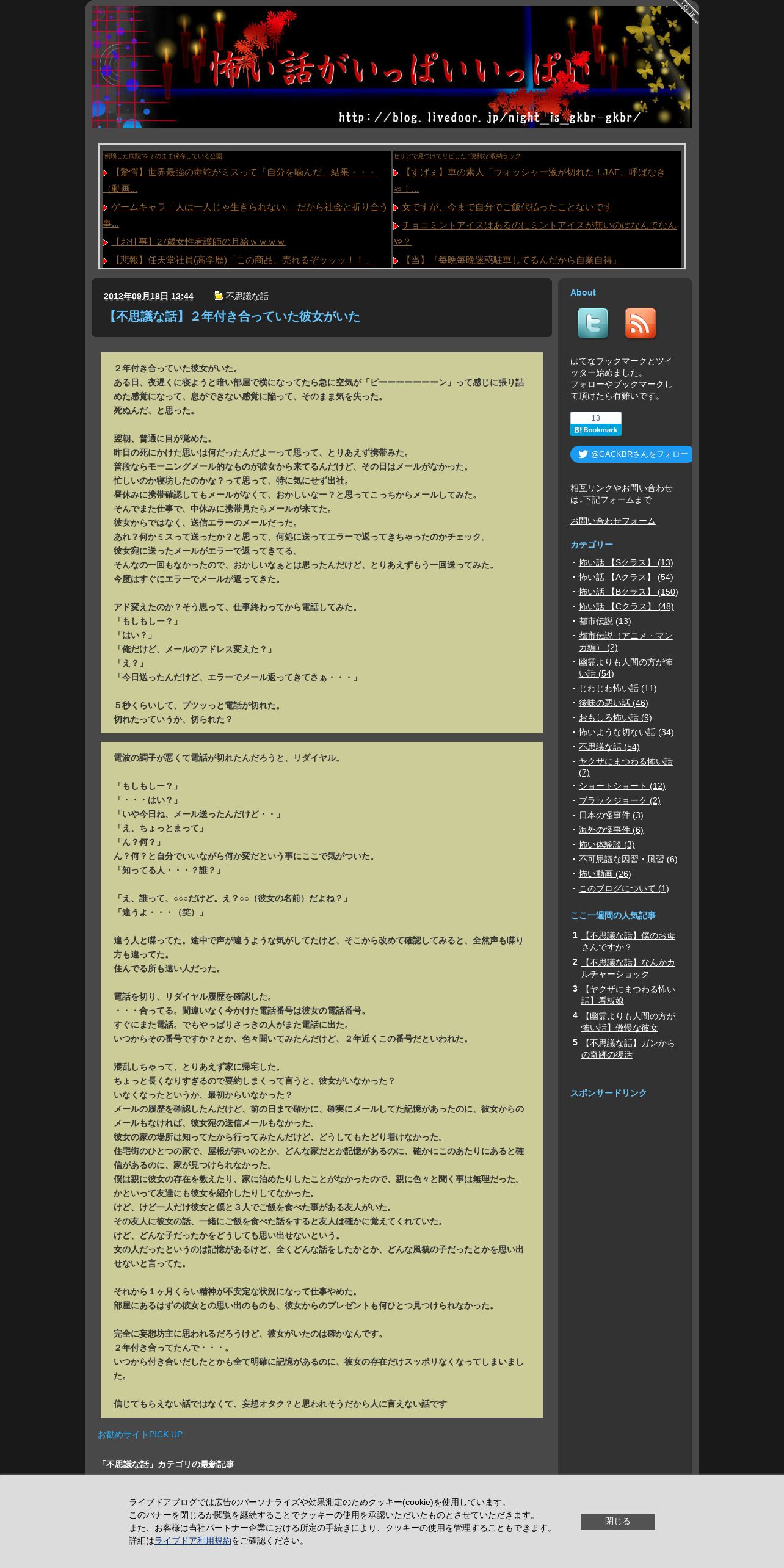Open おもしろ怖い話 (9) category
The width and height of the screenshot is (784, 1568).
coord(615,717)
